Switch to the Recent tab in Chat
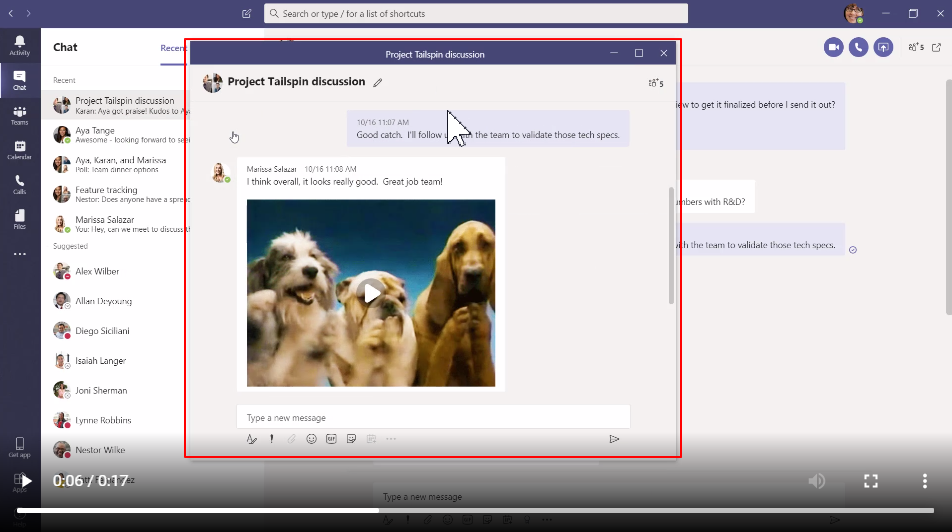952x532 pixels. 173,48
